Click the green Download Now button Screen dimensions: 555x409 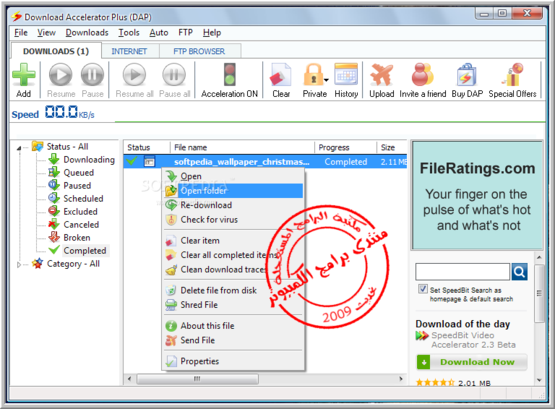coord(472,362)
